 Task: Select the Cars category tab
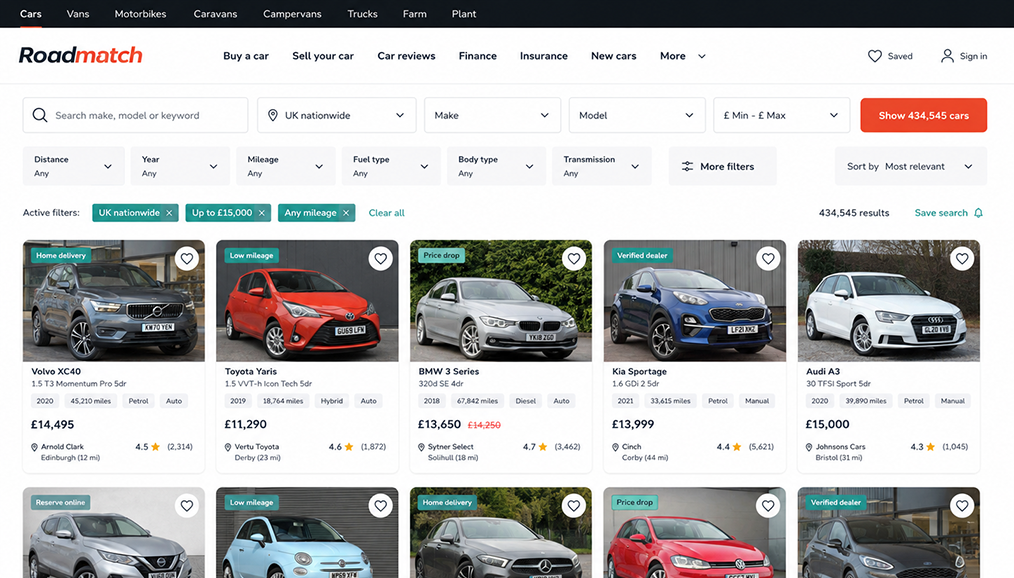coord(30,14)
